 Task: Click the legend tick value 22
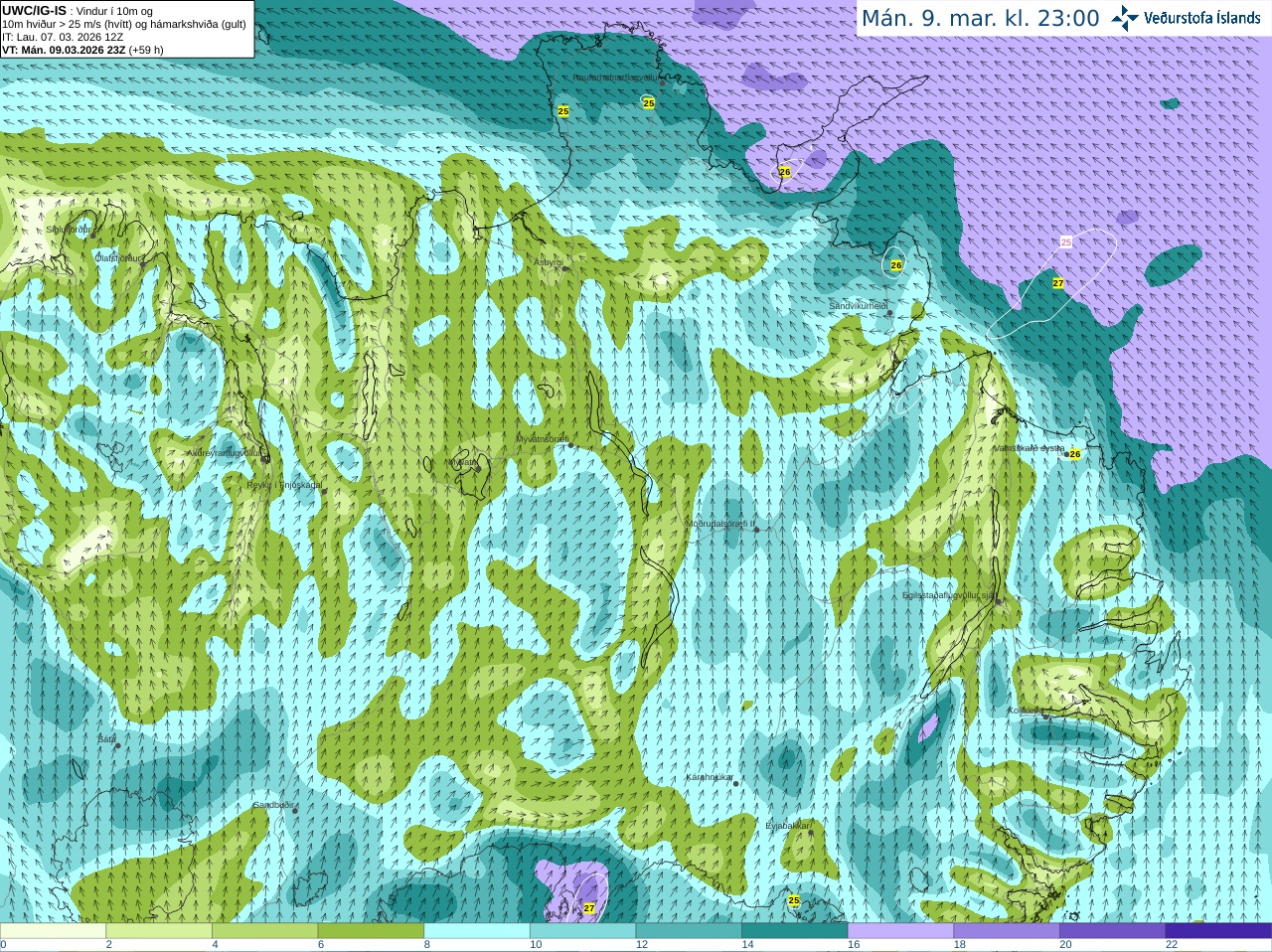[1172, 945]
